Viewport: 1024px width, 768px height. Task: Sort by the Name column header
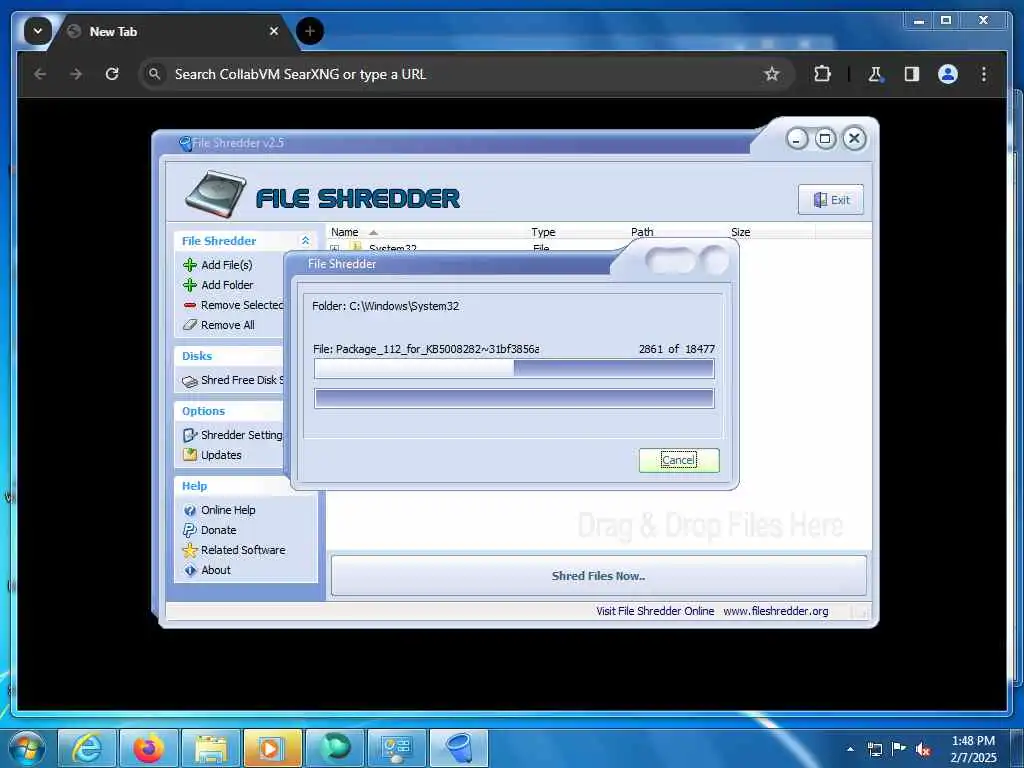coord(344,232)
